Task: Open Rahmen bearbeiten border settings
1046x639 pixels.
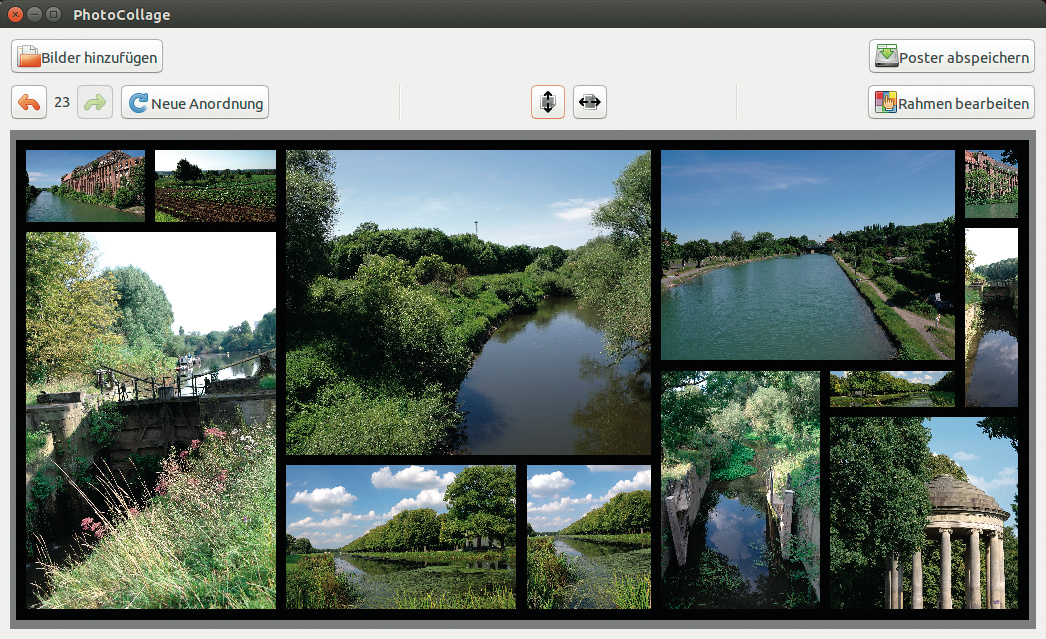Action: point(950,102)
